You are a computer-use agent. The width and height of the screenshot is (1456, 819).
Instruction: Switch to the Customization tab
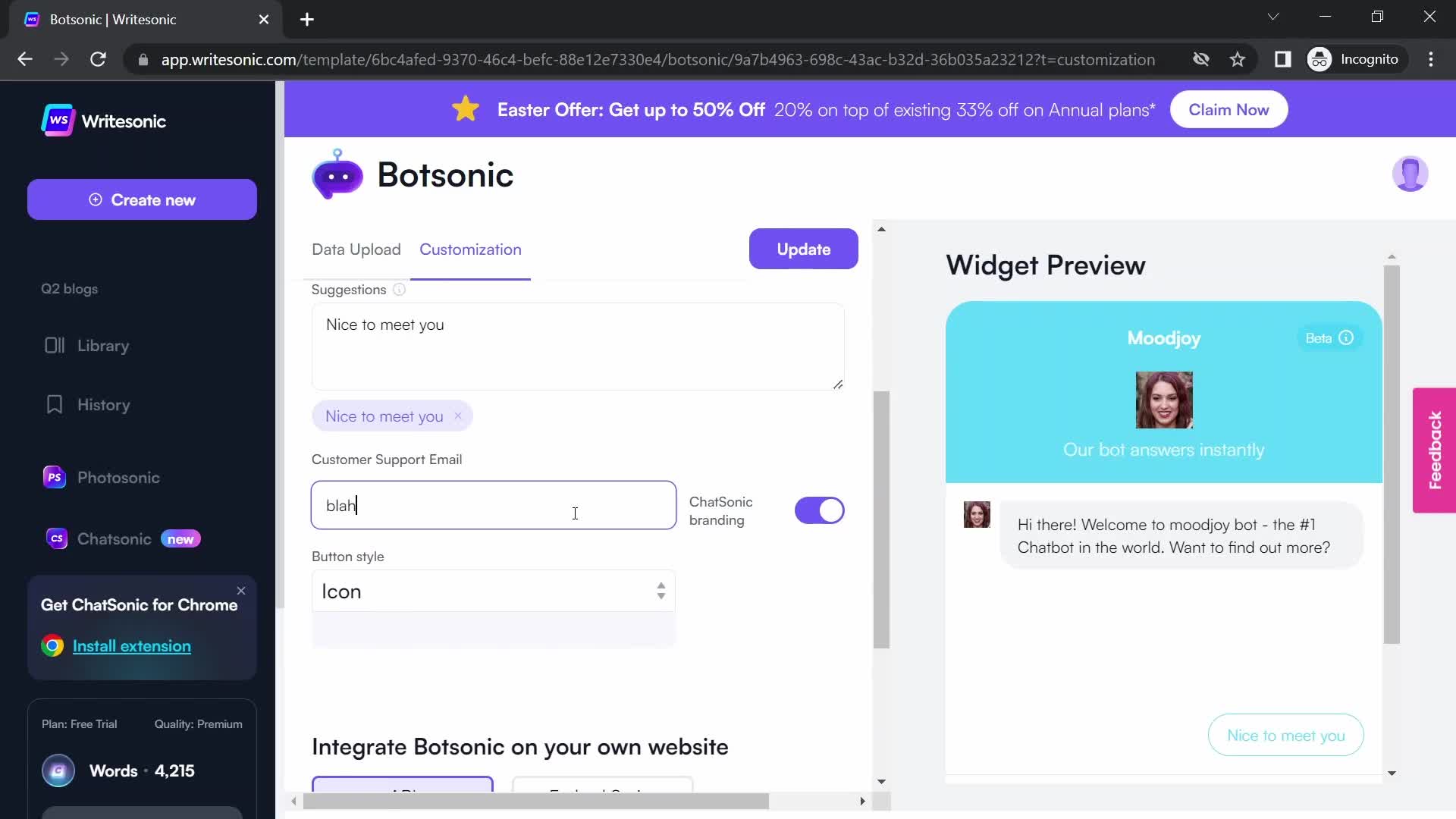(x=470, y=249)
